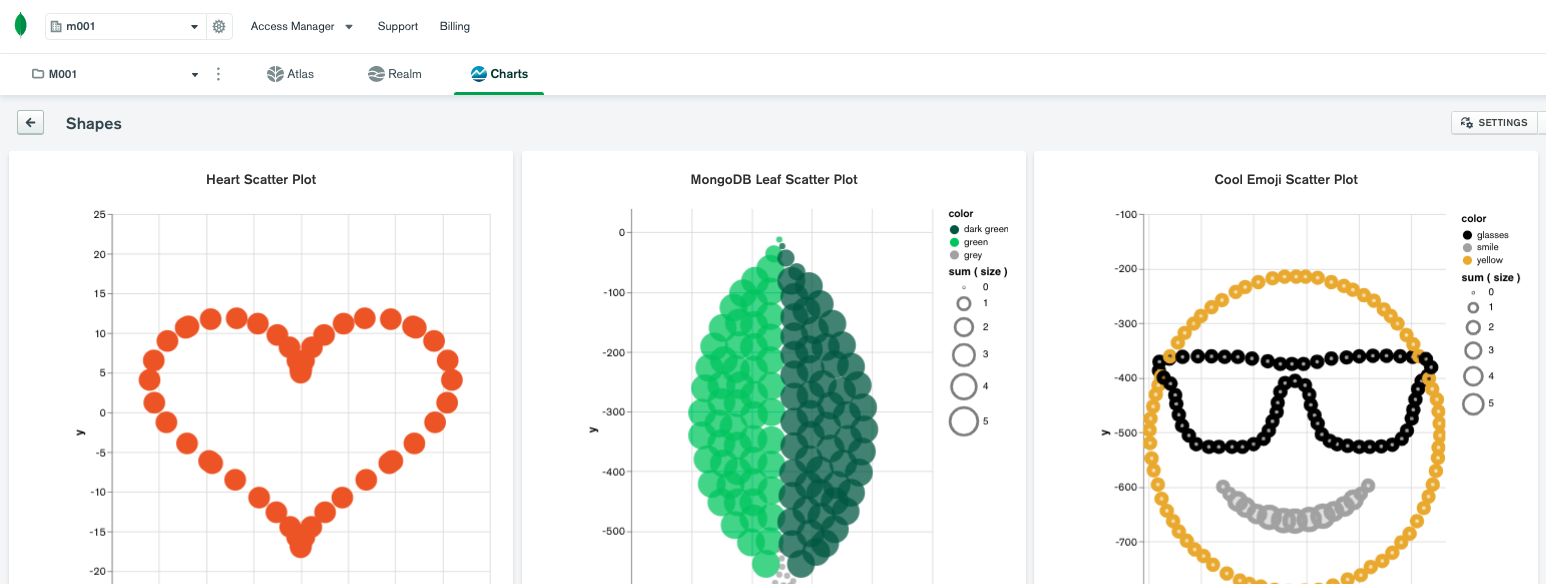
Task: Click grey legend swatch in leaf chart
Action: point(955,255)
